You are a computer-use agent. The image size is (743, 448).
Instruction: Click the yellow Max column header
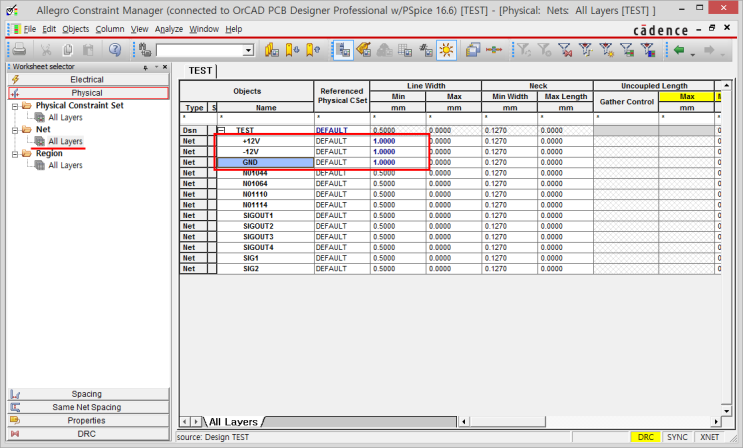pos(686,96)
